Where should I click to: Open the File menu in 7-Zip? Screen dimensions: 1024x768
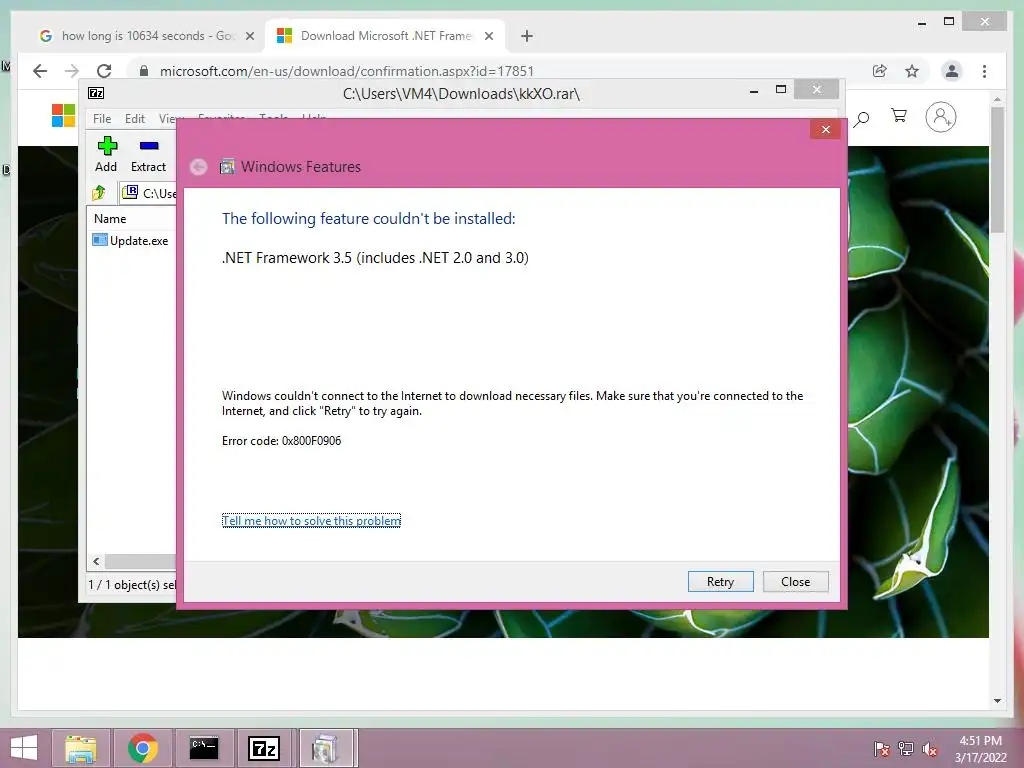pos(102,119)
